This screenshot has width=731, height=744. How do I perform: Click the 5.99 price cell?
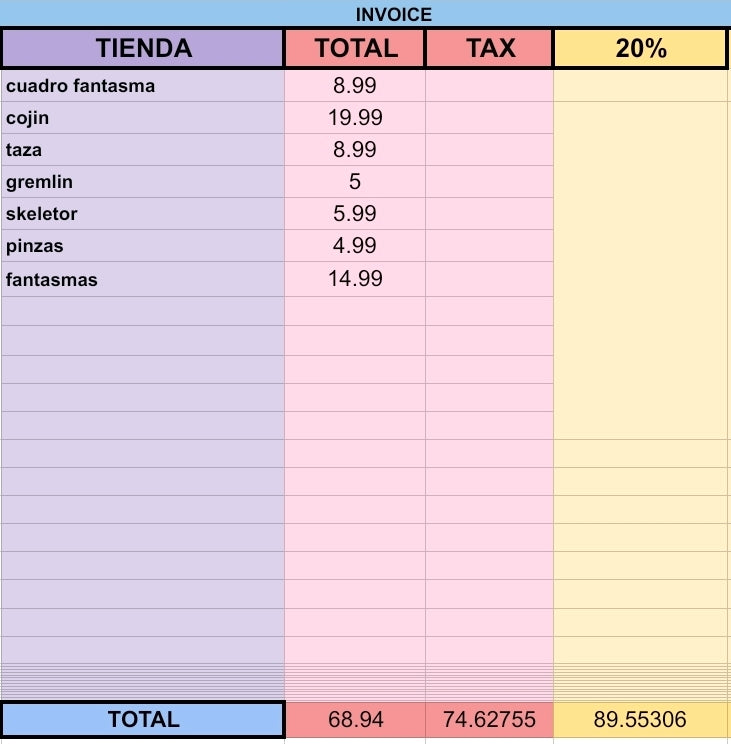355,214
